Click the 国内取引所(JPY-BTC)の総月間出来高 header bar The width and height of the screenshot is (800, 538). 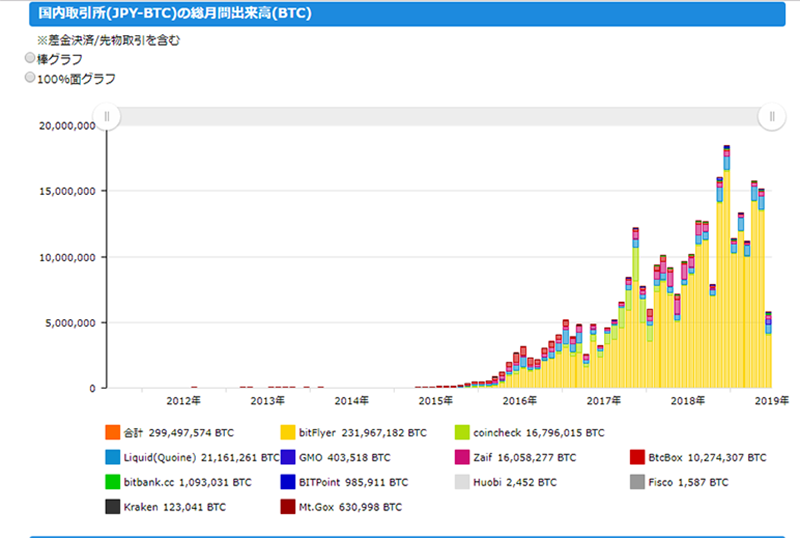pos(407,14)
